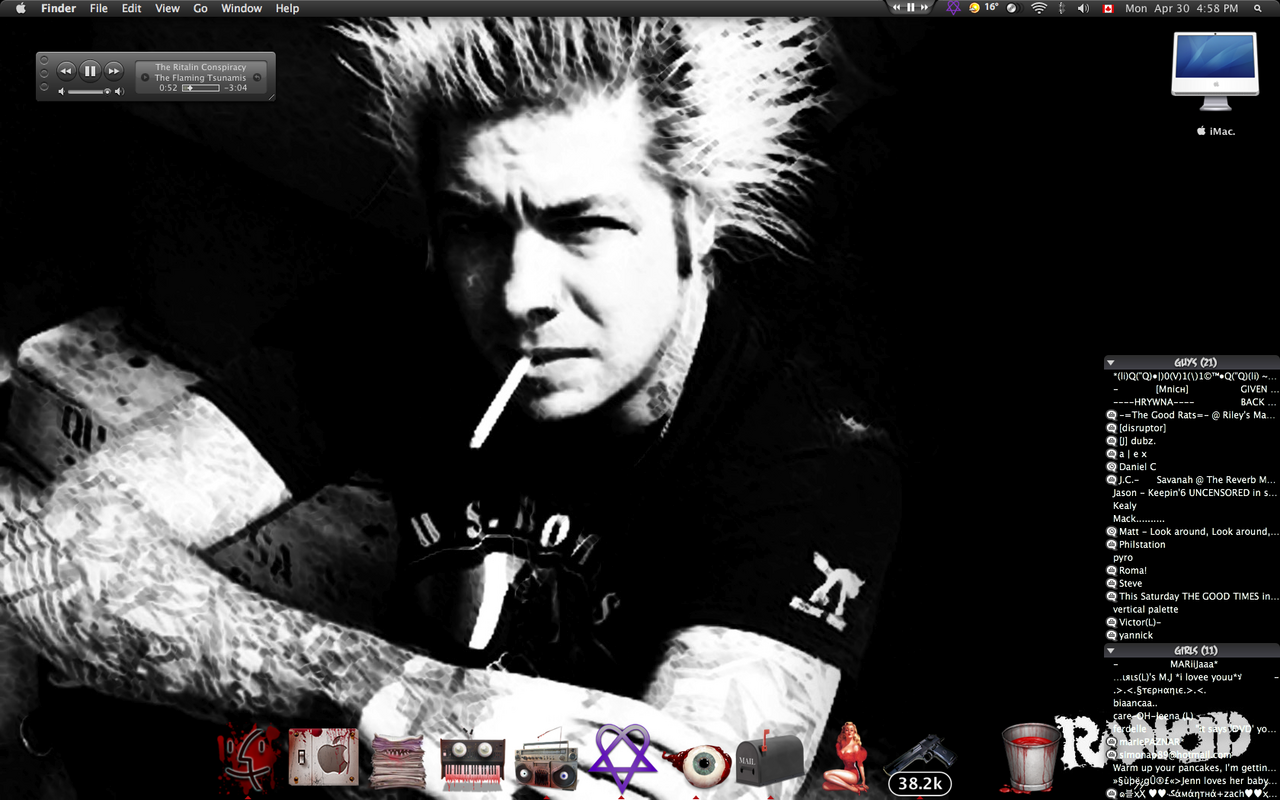Select contact Steve

(1192, 584)
